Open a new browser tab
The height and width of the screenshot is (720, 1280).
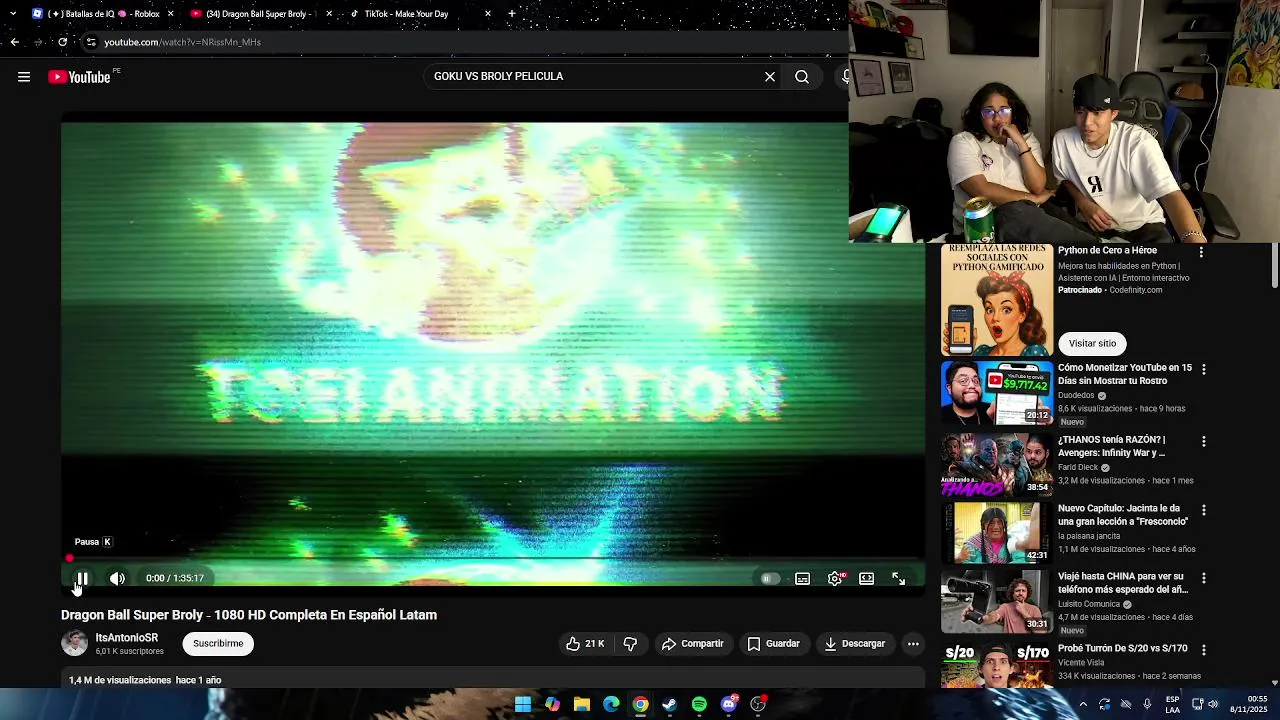(x=512, y=14)
